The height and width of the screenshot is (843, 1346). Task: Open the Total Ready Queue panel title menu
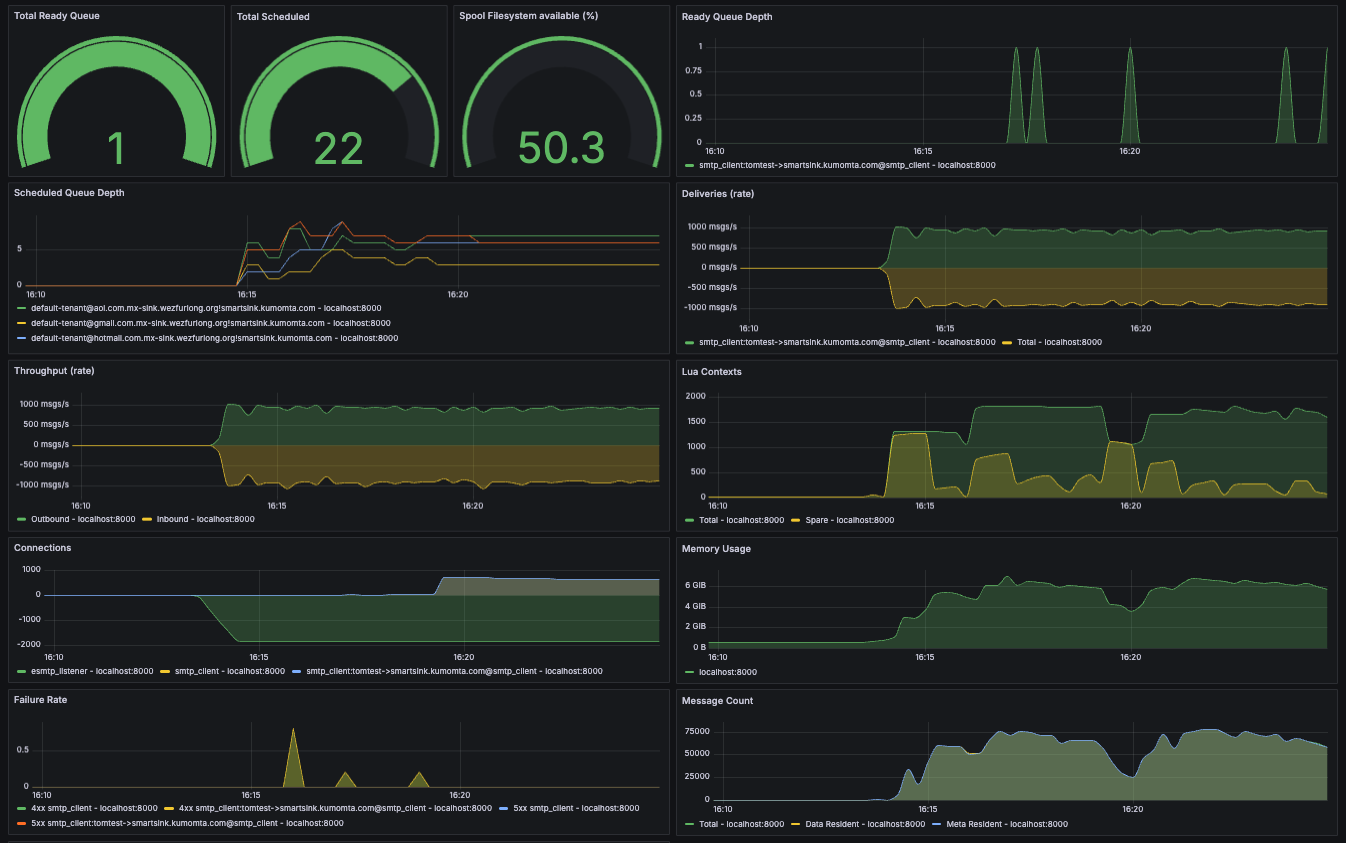(x=57, y=17)
